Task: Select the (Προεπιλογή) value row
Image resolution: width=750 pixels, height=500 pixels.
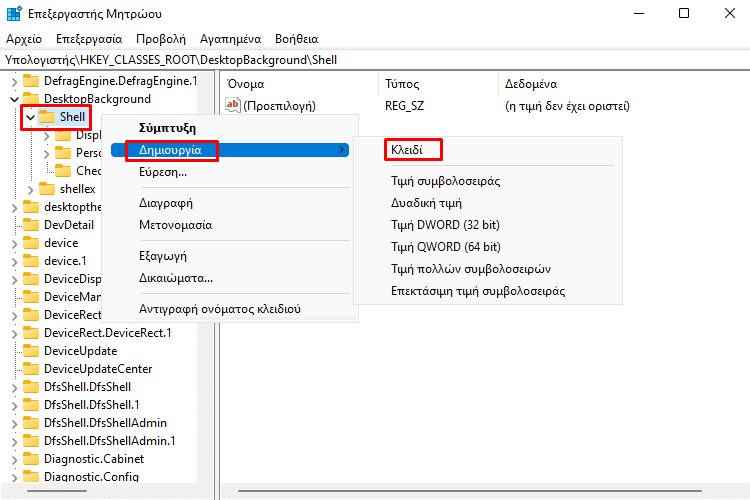Action: click(x=279, y=106)
